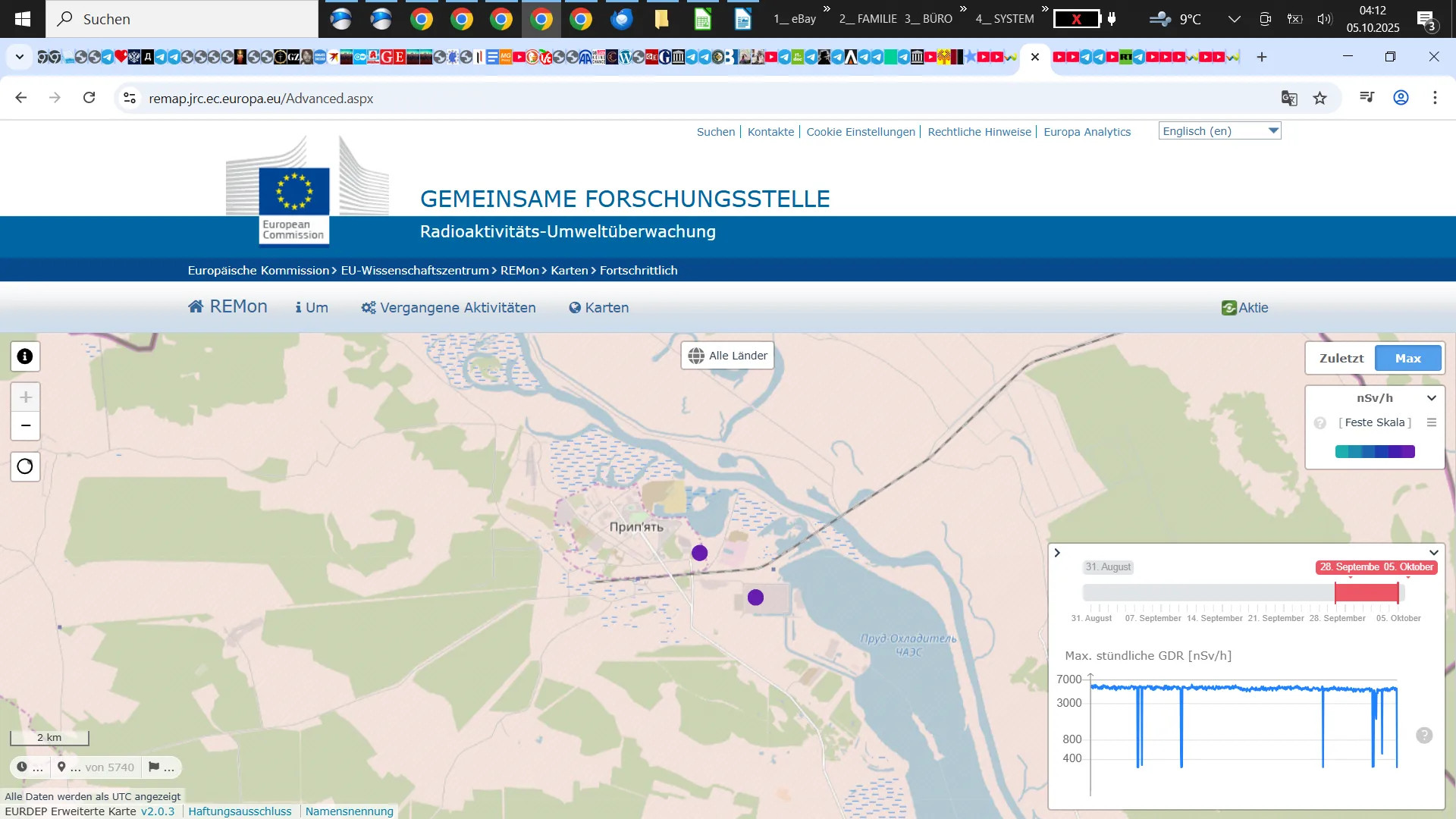Bookmark page with the star icon
Screen dimensions: 1456x819
(1320, 98)
